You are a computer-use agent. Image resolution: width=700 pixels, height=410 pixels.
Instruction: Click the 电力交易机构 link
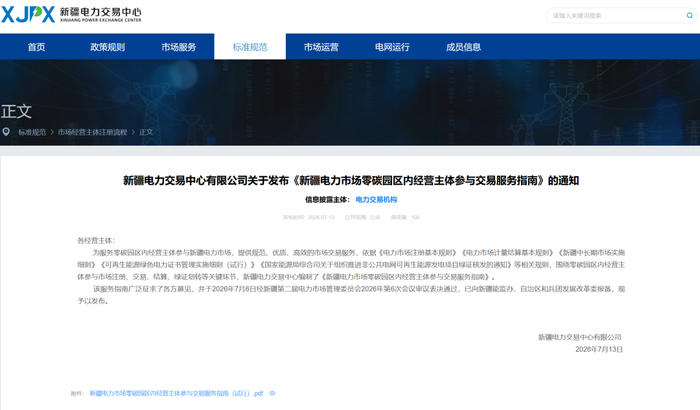click(376, 200)
